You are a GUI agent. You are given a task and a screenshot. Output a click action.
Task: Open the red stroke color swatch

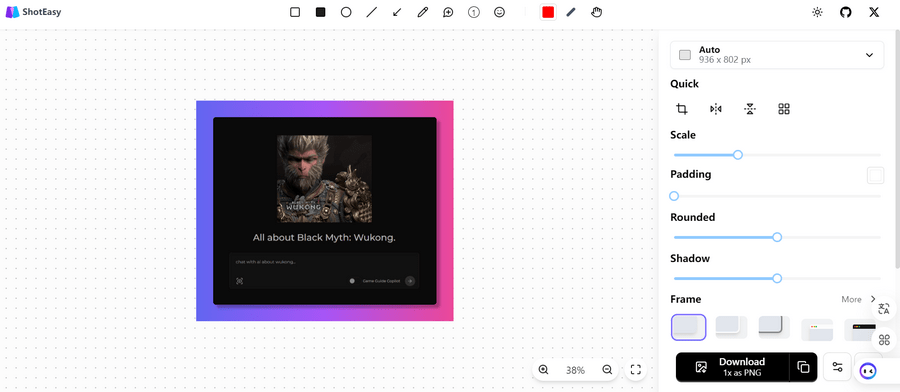click(548, 12)
